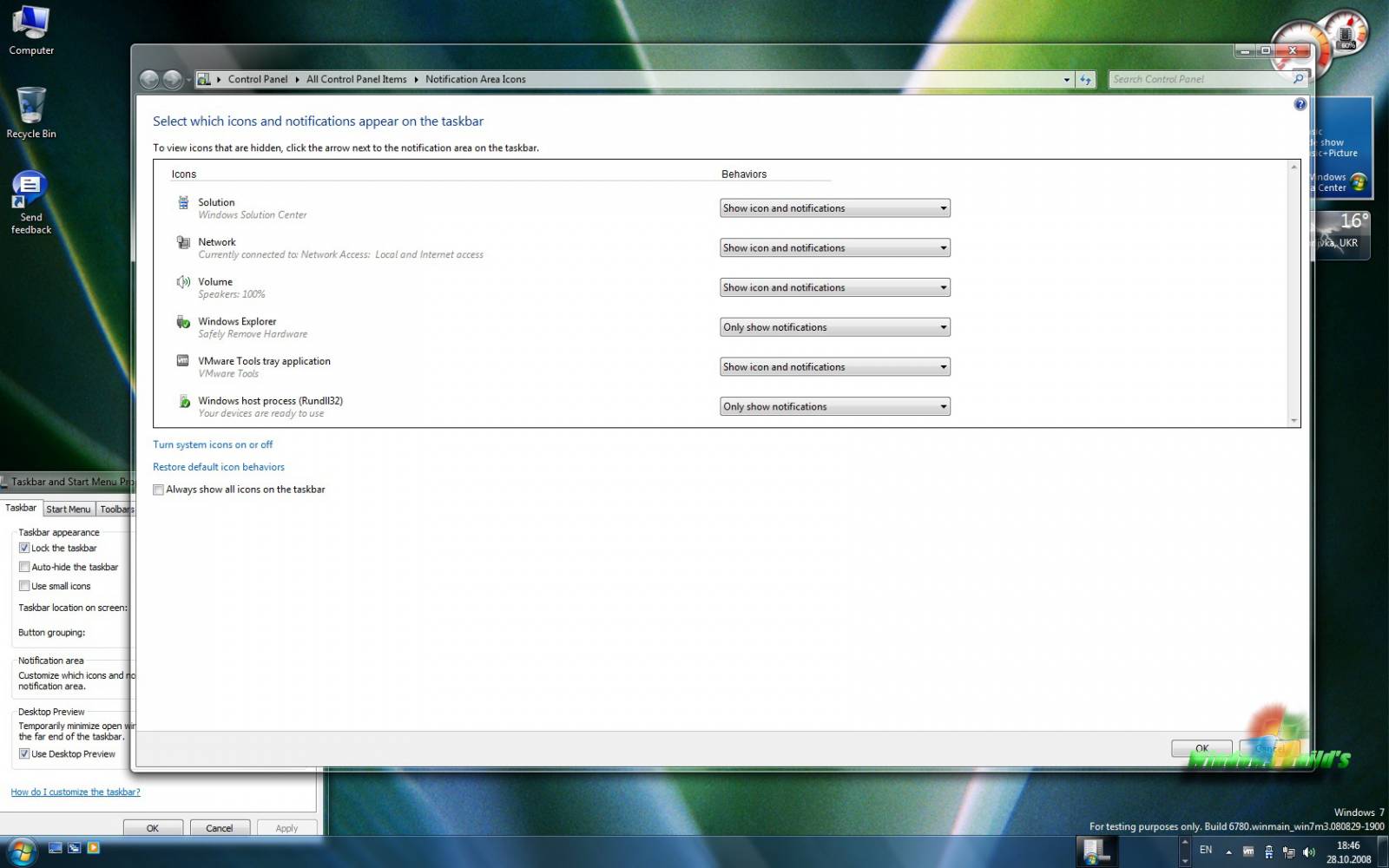Open the VMware Tools behavior dropdown

tap(835, 367)
